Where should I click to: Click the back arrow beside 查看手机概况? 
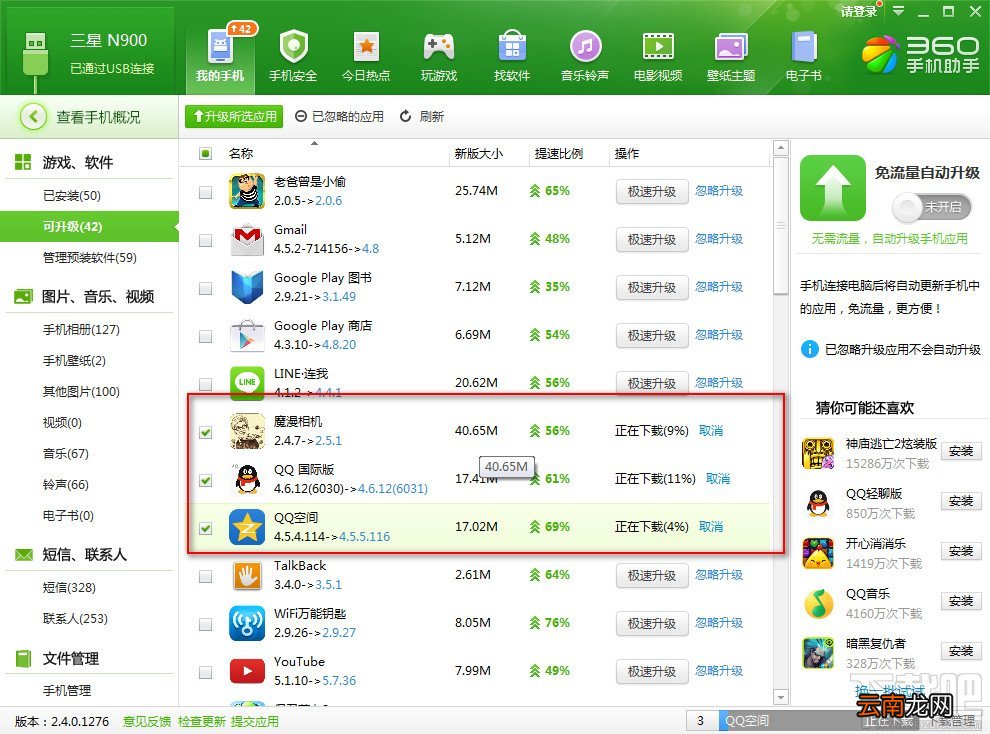point(33,117)
